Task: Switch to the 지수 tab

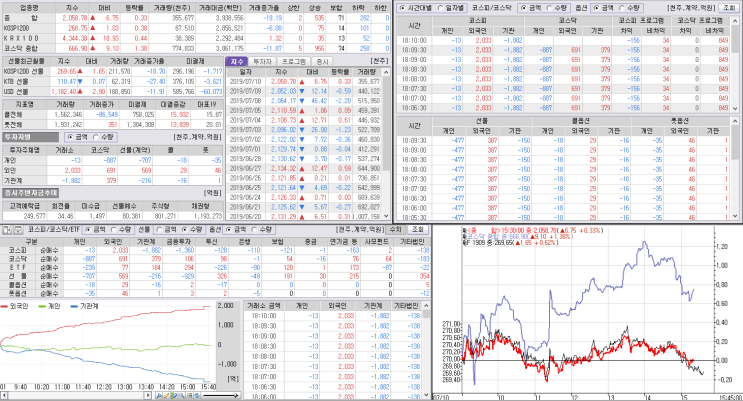Action: 237,62
